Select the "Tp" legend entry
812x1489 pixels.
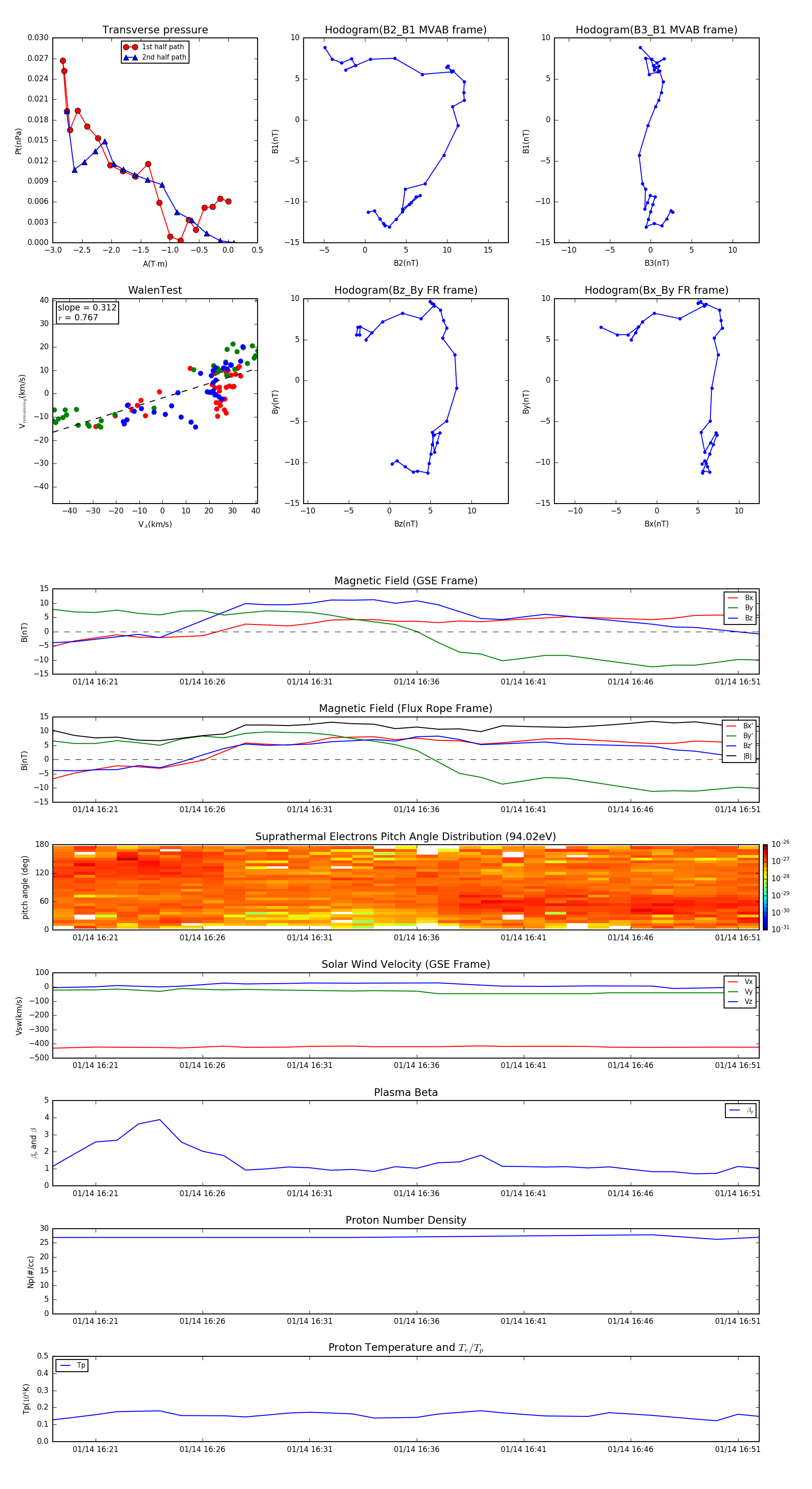(x=72, y=1365)
